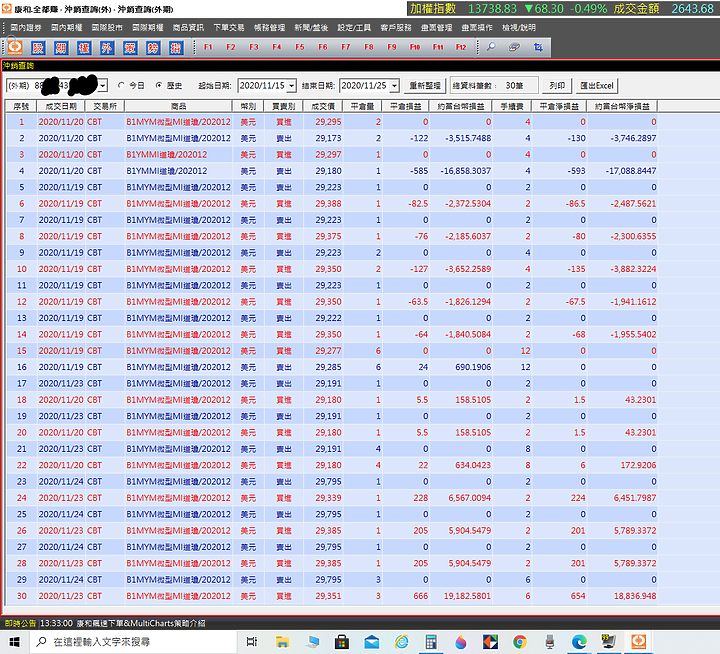Open the 檢視/說明 menu
Image resolution: width=720 pixels, height=654 pixels.
519,28
